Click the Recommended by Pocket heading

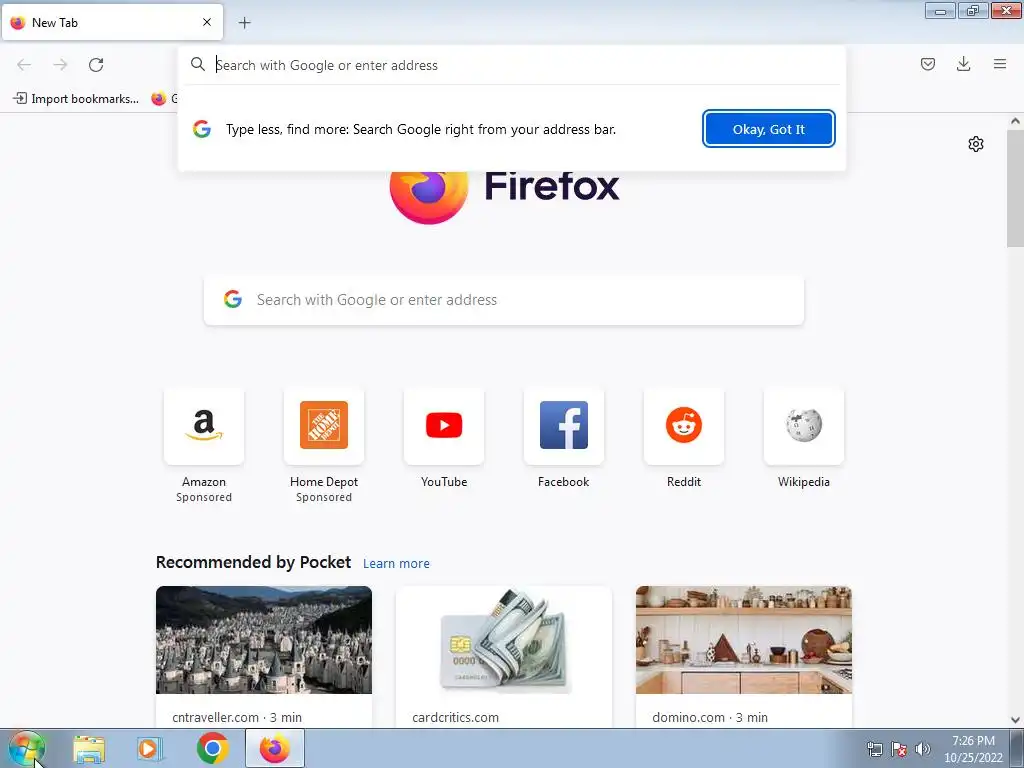253,562
